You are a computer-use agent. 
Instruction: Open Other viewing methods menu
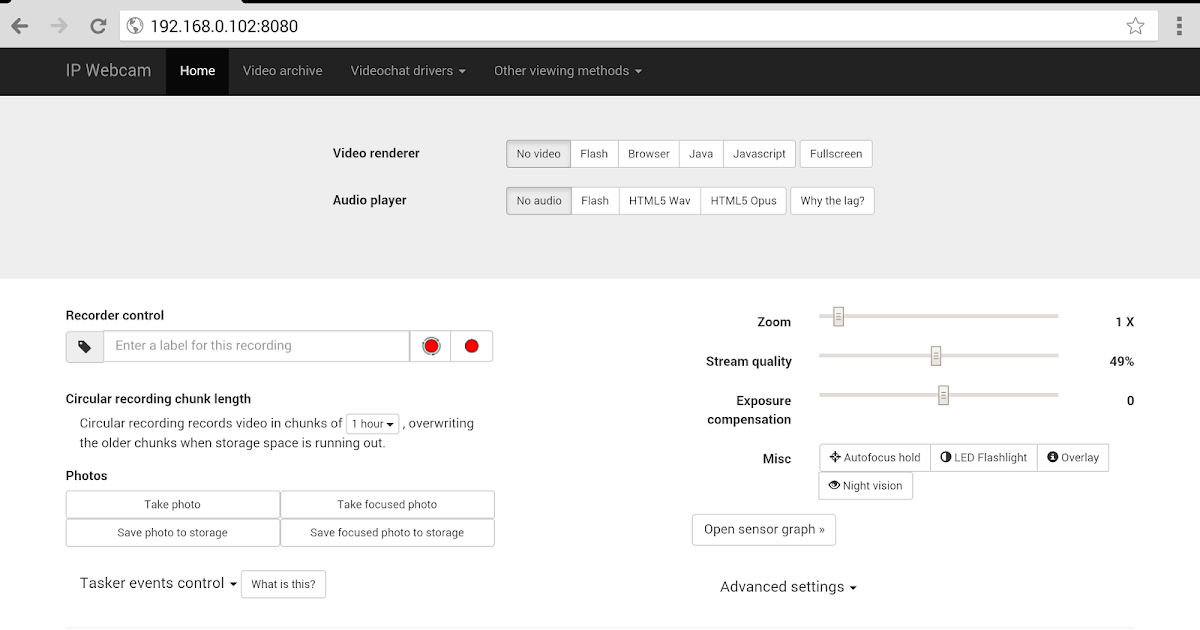(567, 71)
